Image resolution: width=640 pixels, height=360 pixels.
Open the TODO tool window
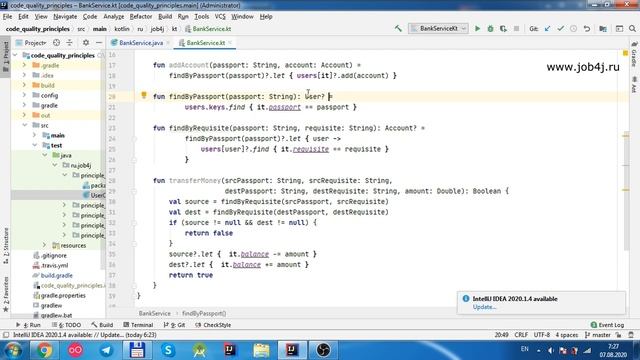(x=67, y=325)
